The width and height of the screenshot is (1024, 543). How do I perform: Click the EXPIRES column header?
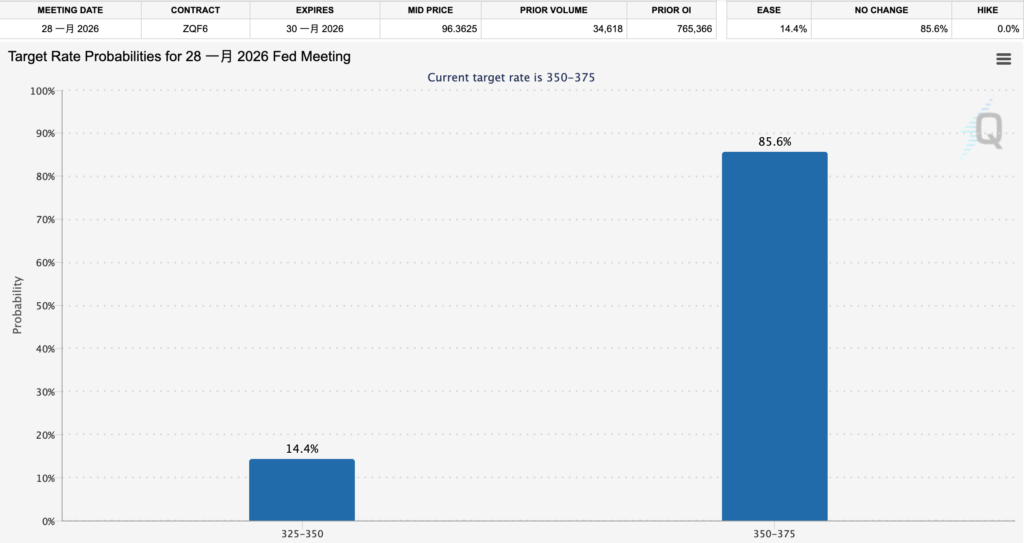point(313,10)
